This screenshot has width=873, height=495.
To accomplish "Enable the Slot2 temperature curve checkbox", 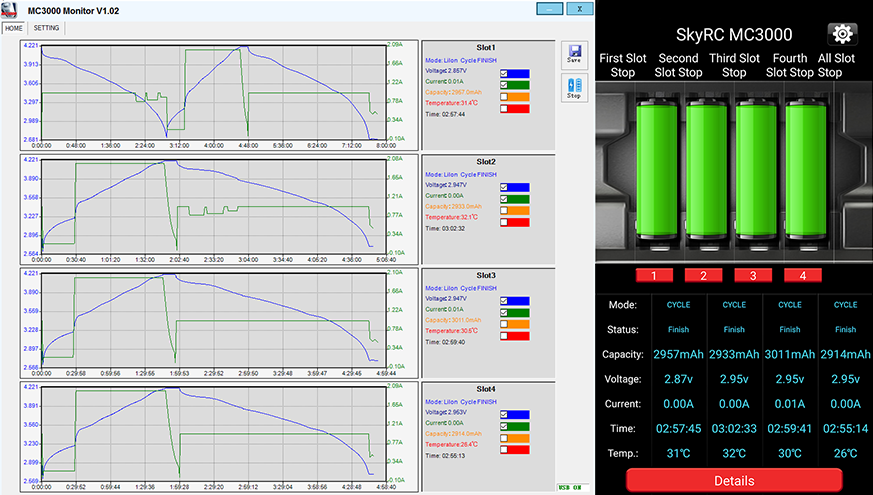I will 504,222.
